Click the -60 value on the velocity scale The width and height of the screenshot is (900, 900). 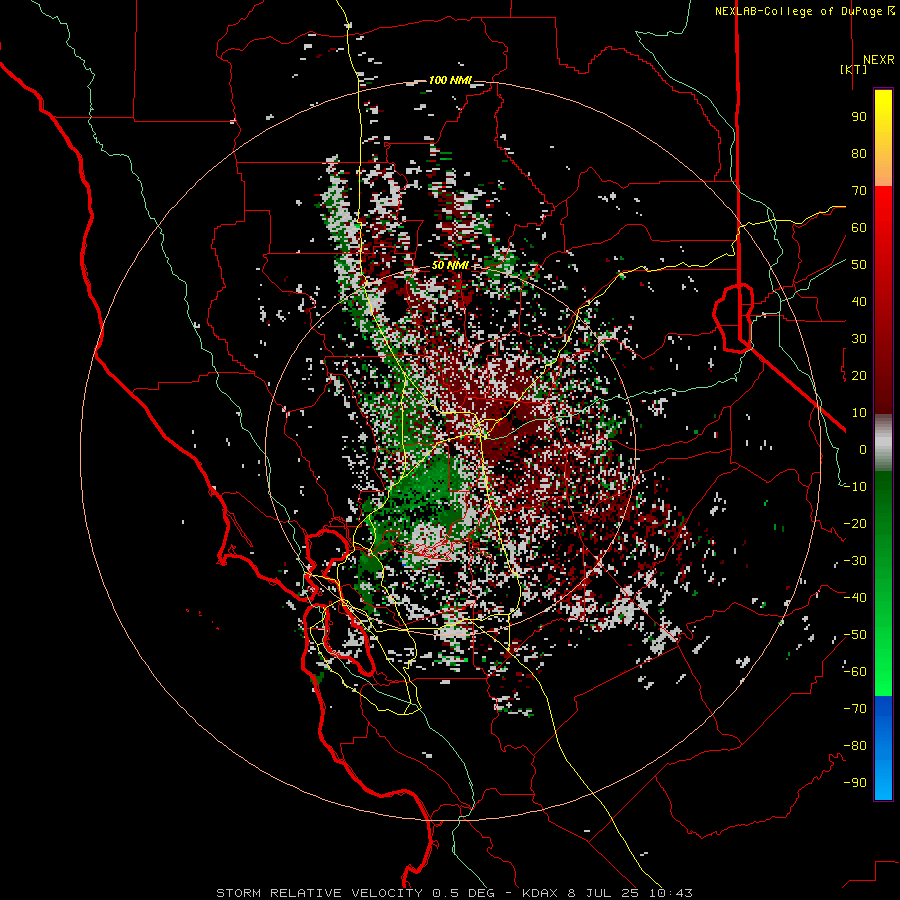point(855,672)
